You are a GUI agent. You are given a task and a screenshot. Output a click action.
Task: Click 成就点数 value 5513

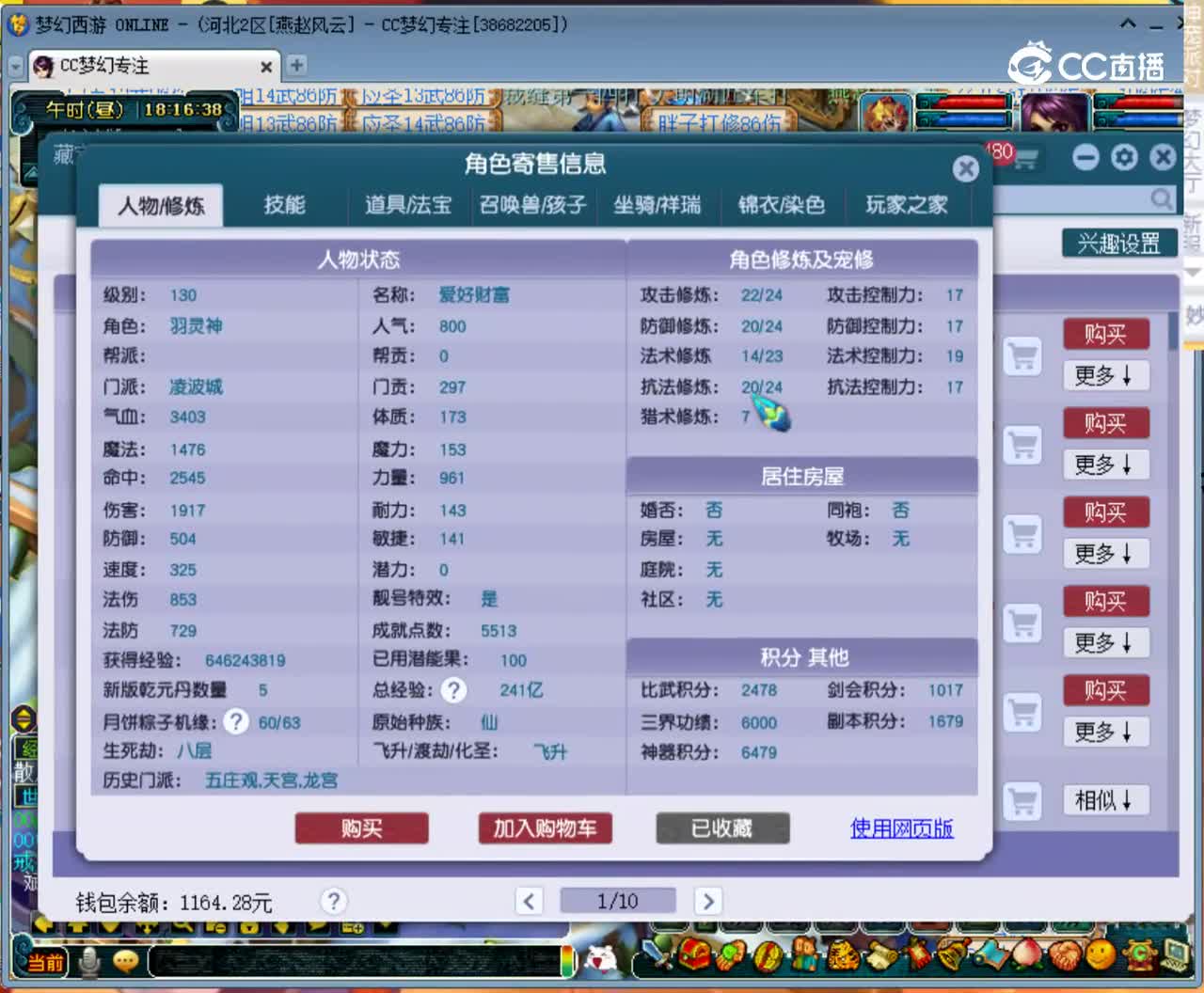coord(499,631)
